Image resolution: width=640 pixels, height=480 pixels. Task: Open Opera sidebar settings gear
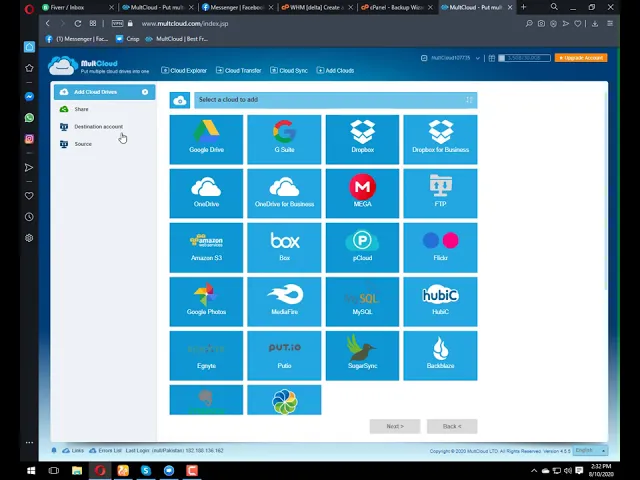pos(29,238)
